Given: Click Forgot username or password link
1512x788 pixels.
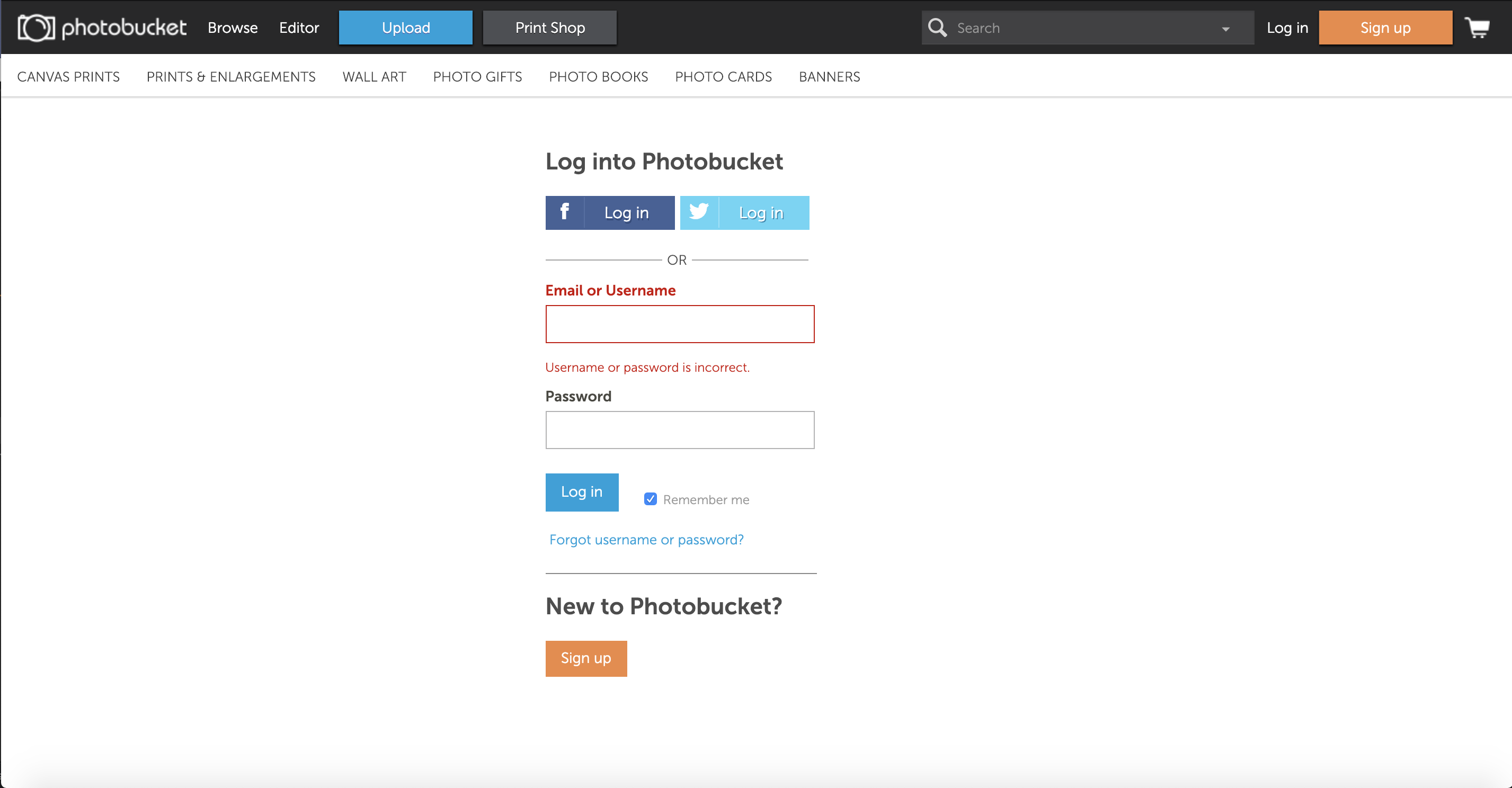Looking at the screenshot, I should [x=646, y=540].
